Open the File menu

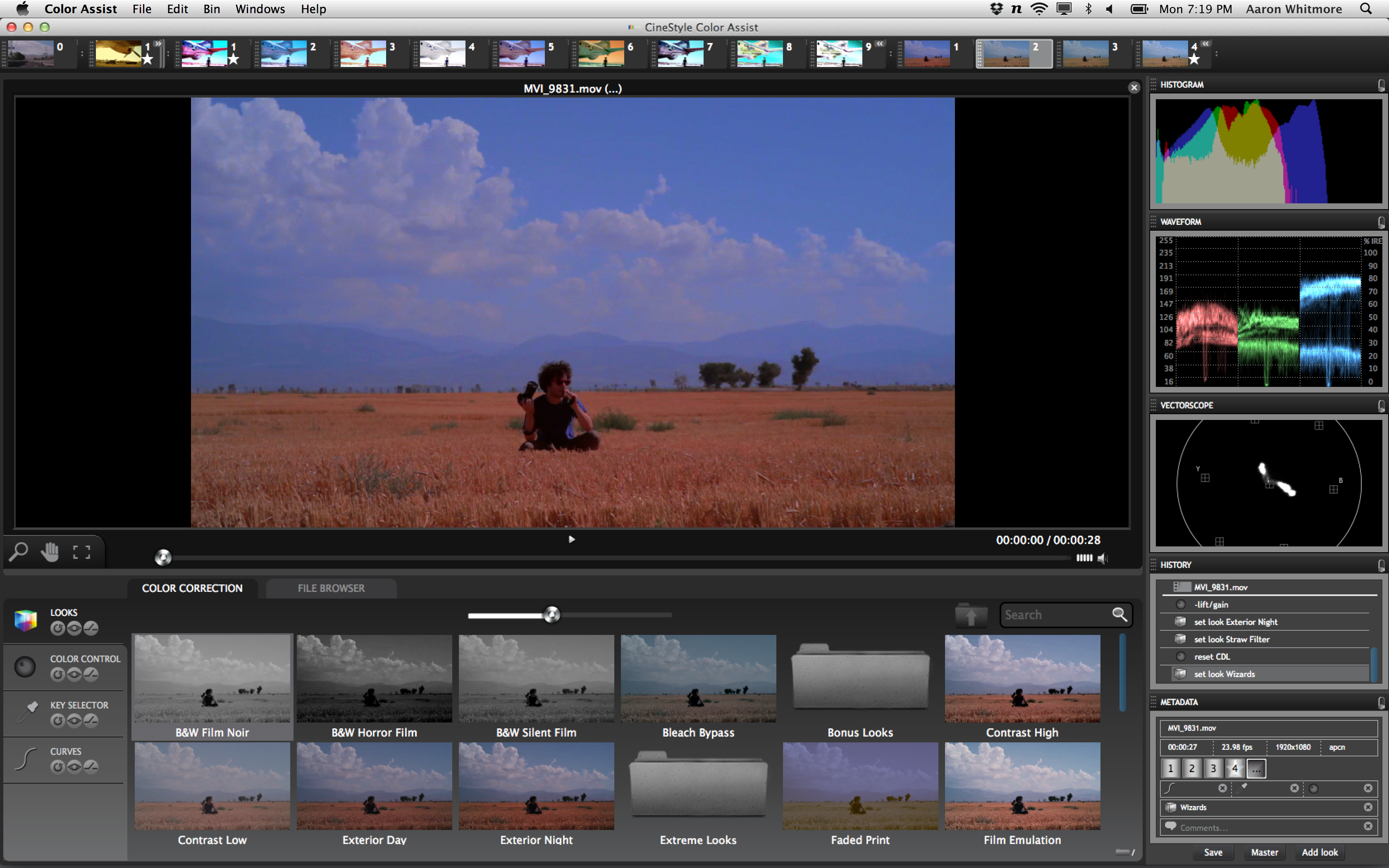click(x=142, y=9)
